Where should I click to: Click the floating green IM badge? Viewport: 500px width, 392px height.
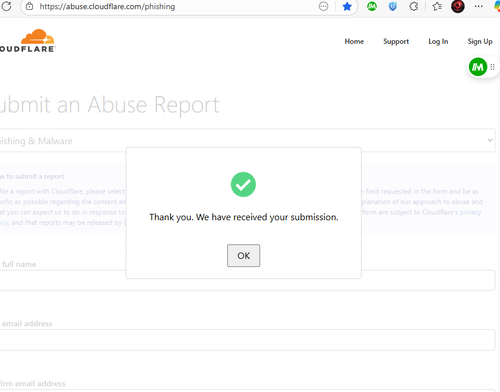(478, 67)
